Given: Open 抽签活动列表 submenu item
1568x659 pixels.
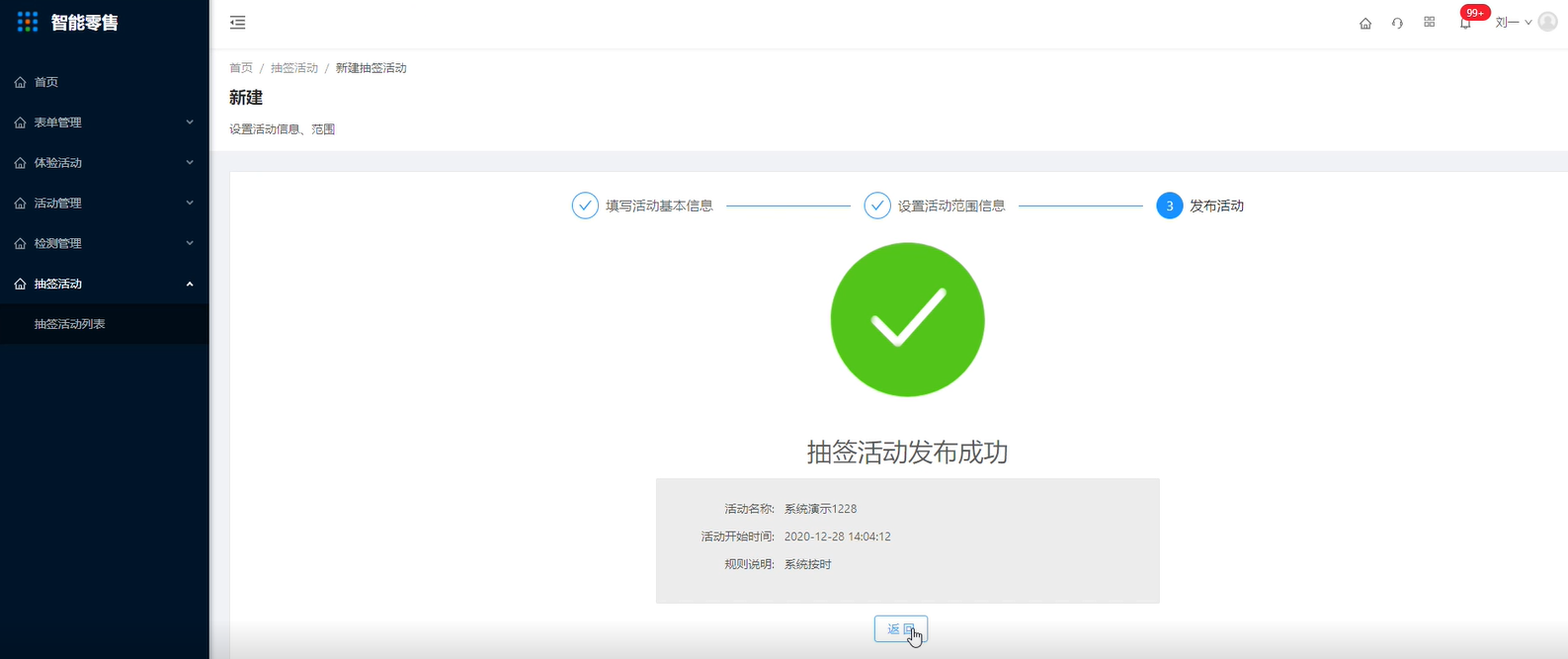Looking at the screenshot, I should pyautogui.click(x=104, y=324).
